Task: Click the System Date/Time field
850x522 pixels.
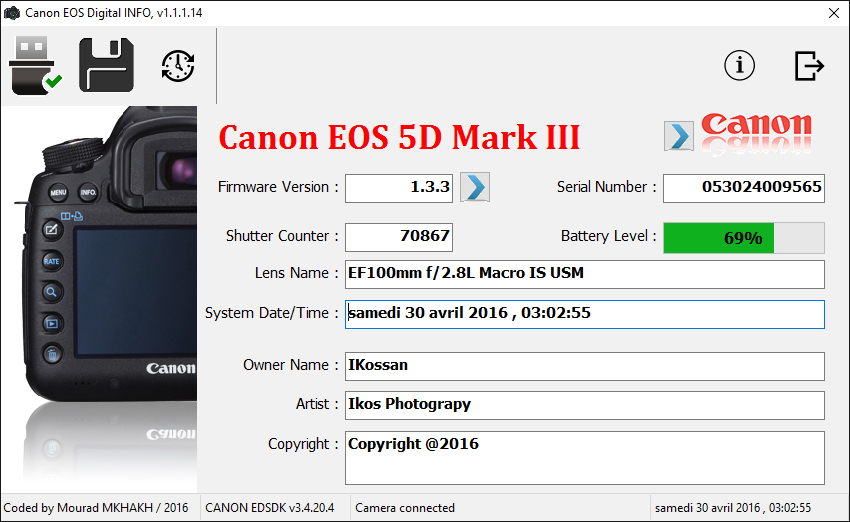Action: tap(585, 314)
